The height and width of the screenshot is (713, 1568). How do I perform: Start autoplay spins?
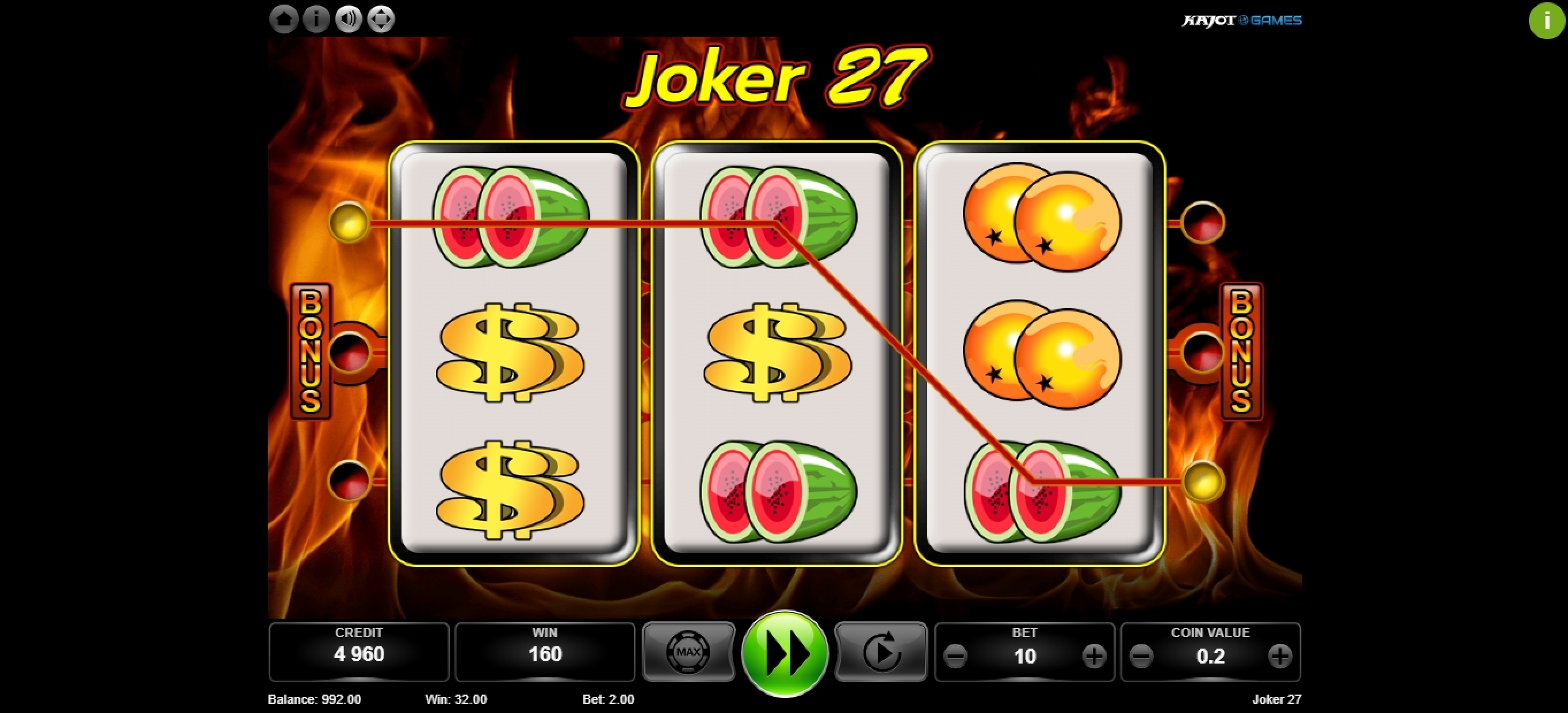point(881,651)
